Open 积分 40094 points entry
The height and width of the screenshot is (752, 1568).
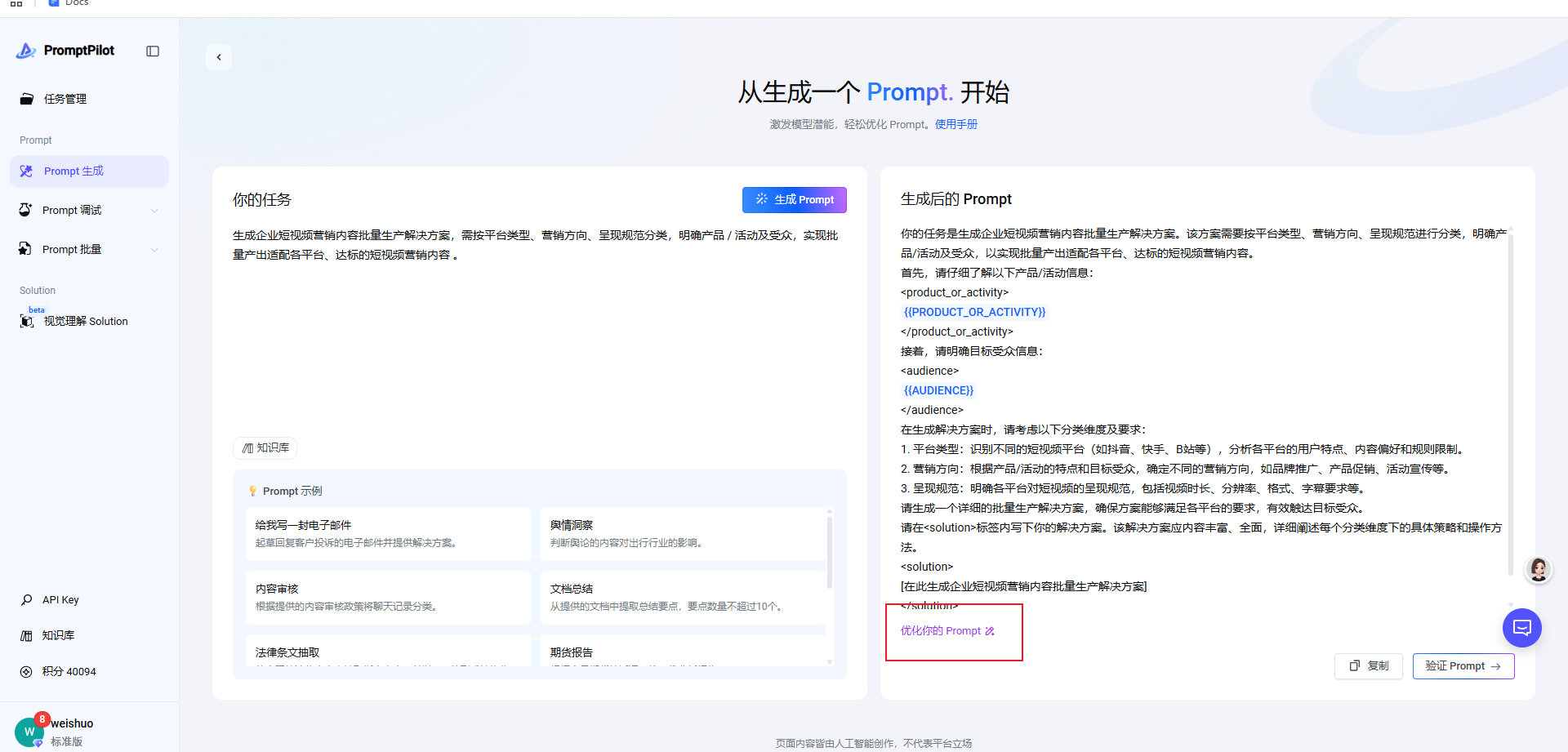coord(69,671)
